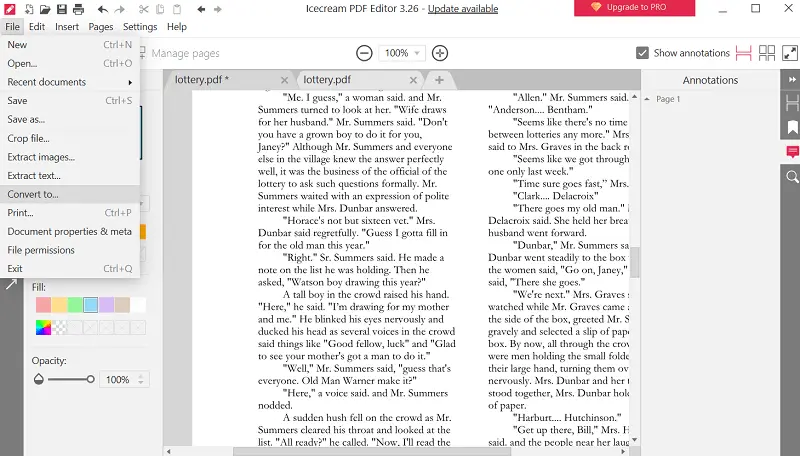Choose Save from the File menu
Viewport: 800px width, 456px height.
(70, 100)
